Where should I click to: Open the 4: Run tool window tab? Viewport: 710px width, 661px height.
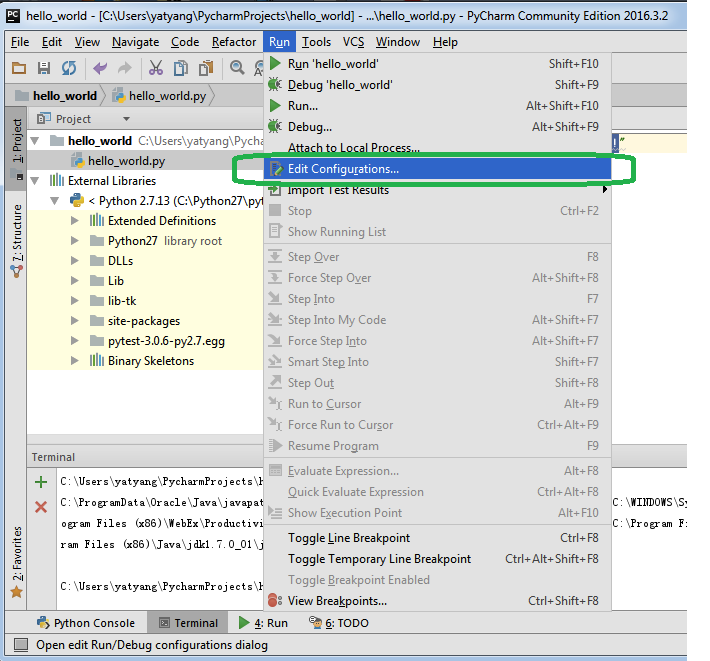264,623
